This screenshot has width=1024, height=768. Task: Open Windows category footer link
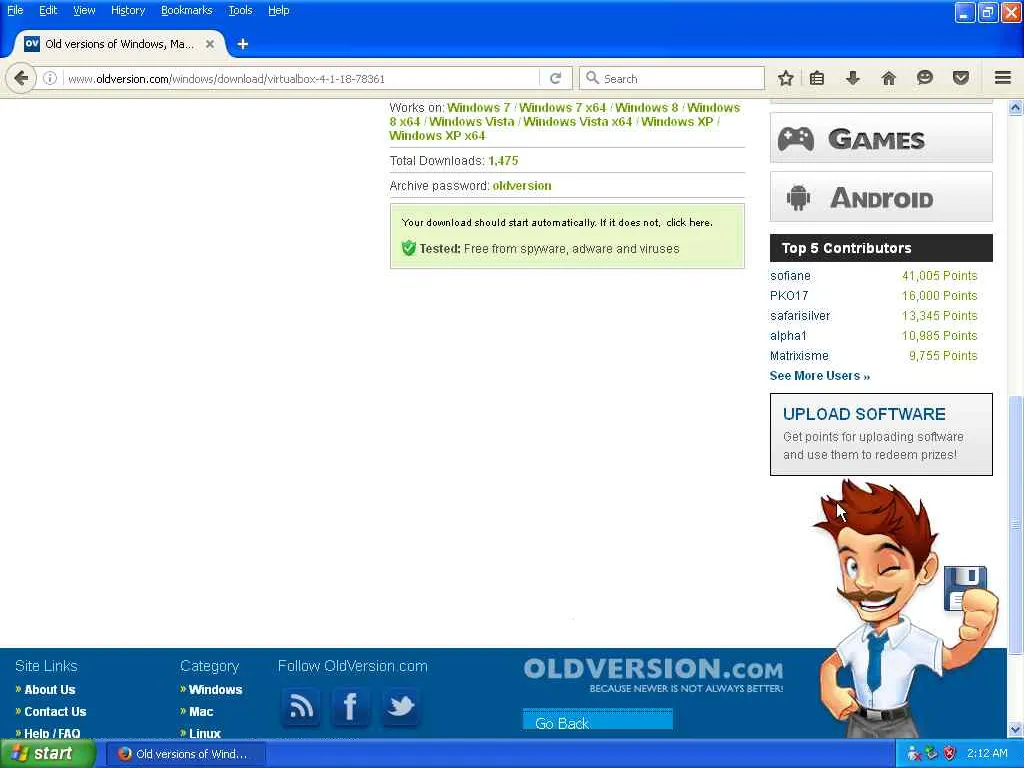[216, 690]
